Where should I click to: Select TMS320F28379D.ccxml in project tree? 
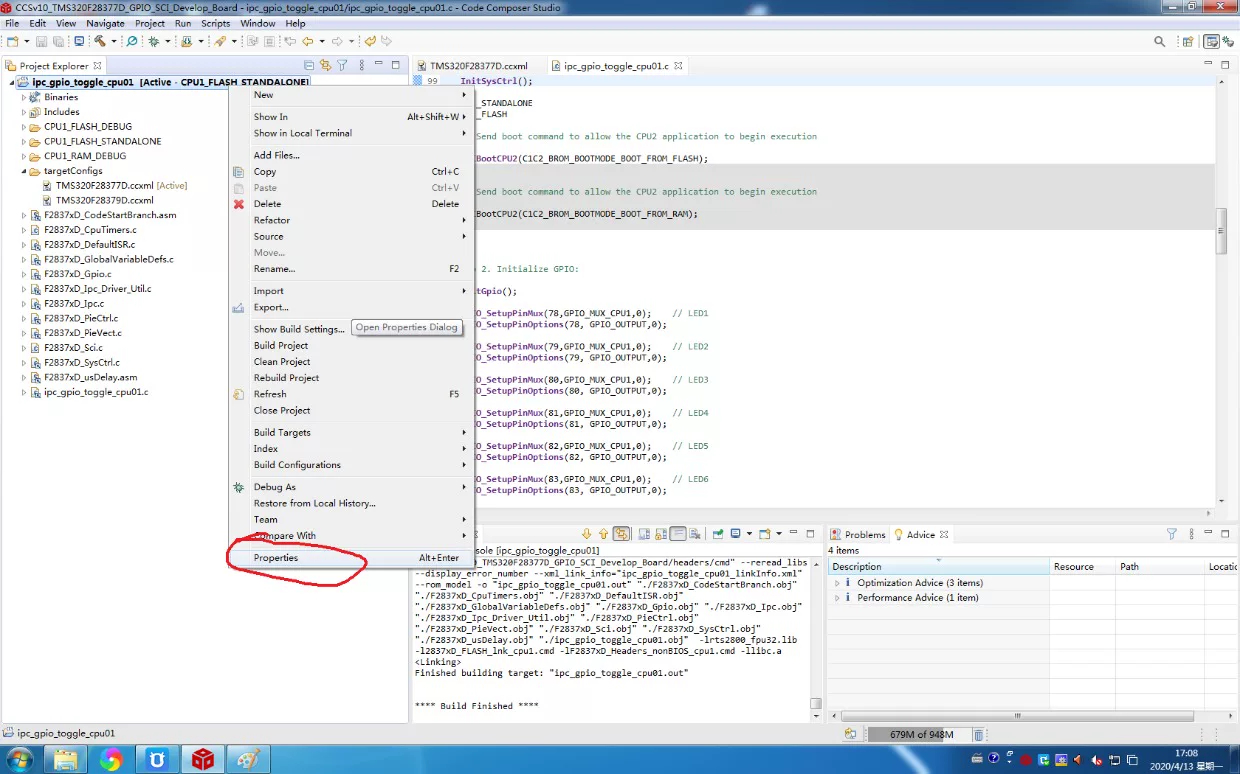[x=105, y=200]
